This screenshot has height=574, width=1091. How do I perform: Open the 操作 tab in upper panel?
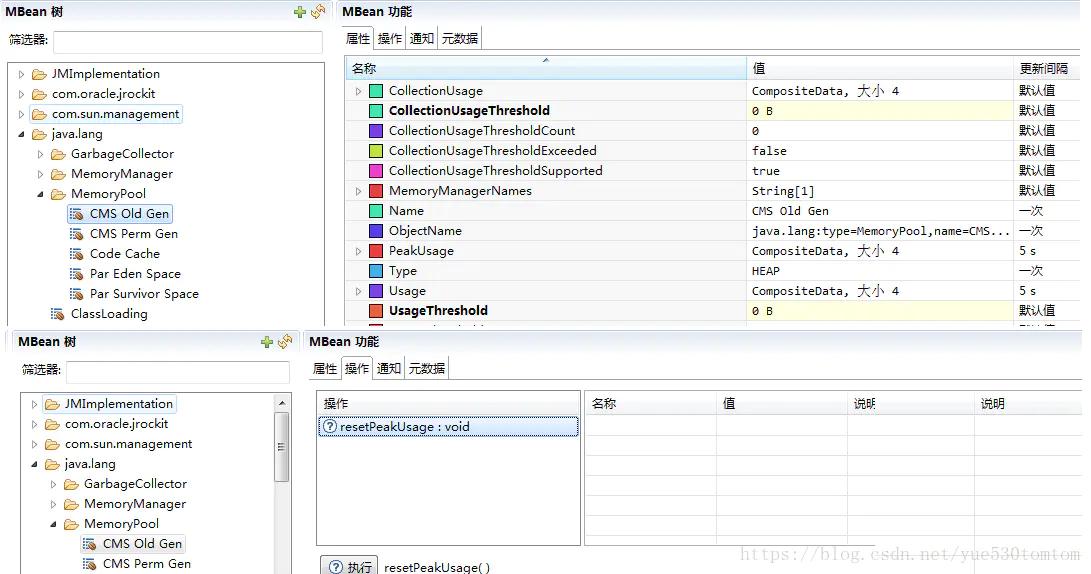click(x=390, y=38)
